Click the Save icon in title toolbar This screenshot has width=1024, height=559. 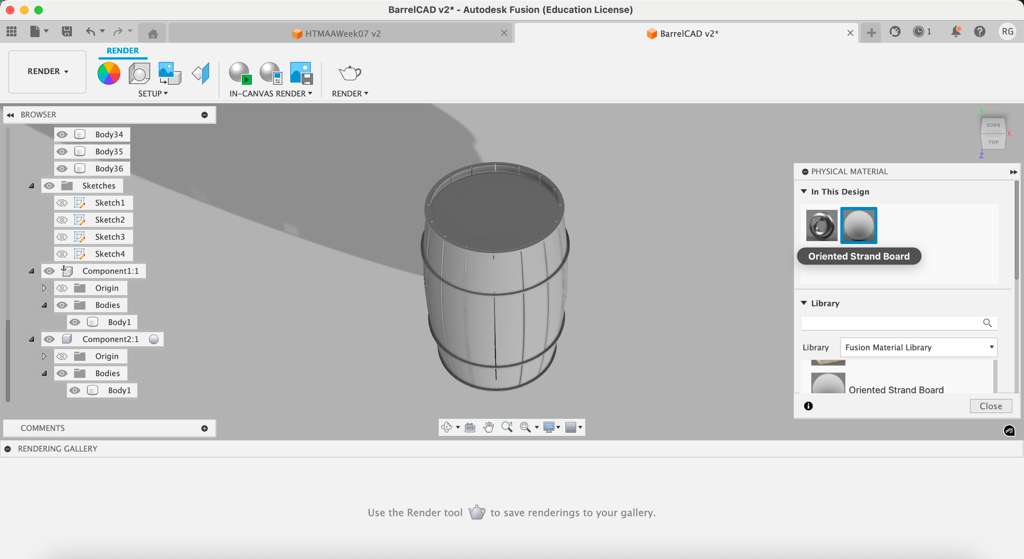66,33
